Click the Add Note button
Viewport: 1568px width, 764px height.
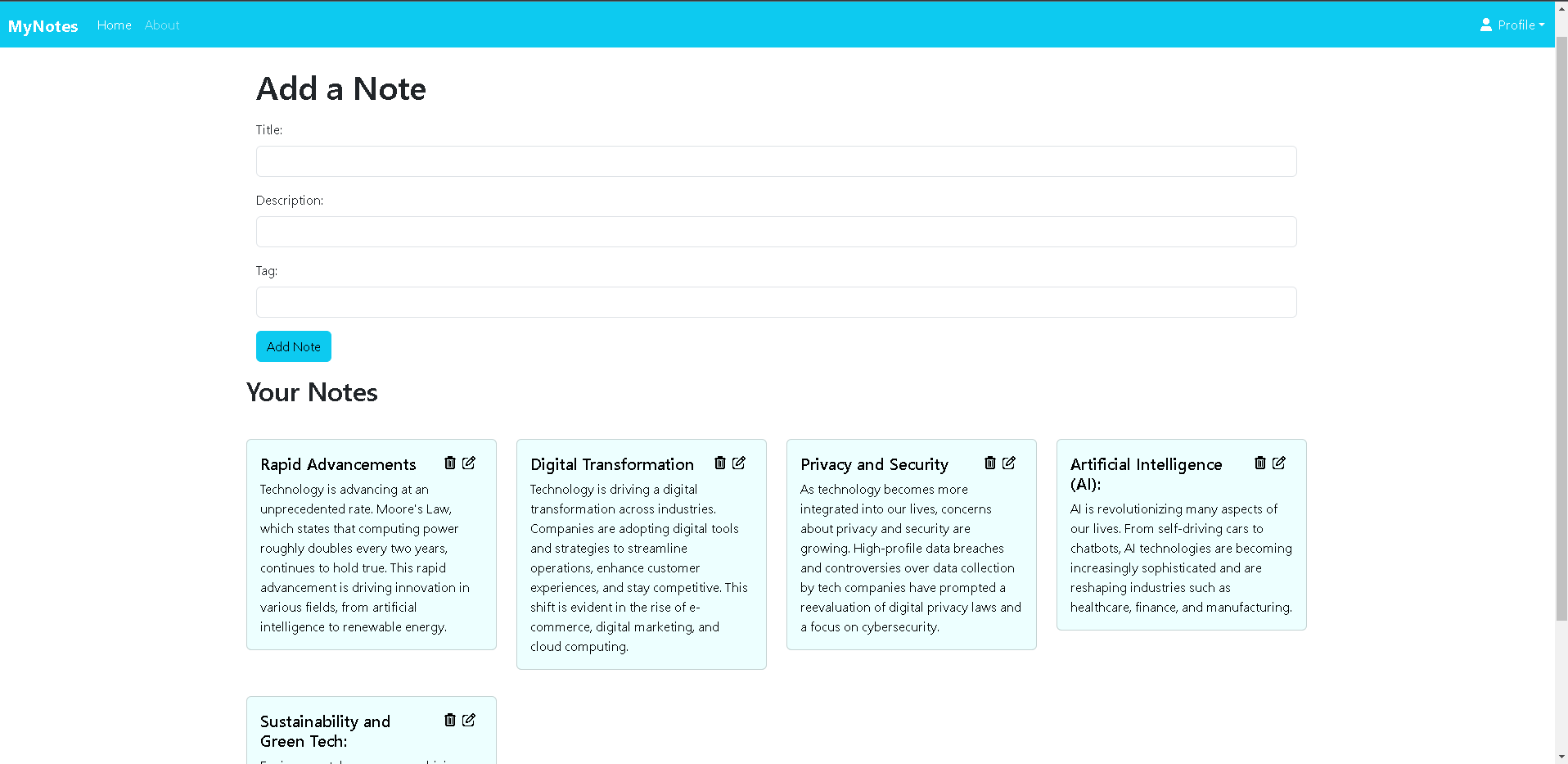pyautogui.click(x=293, y=346)
